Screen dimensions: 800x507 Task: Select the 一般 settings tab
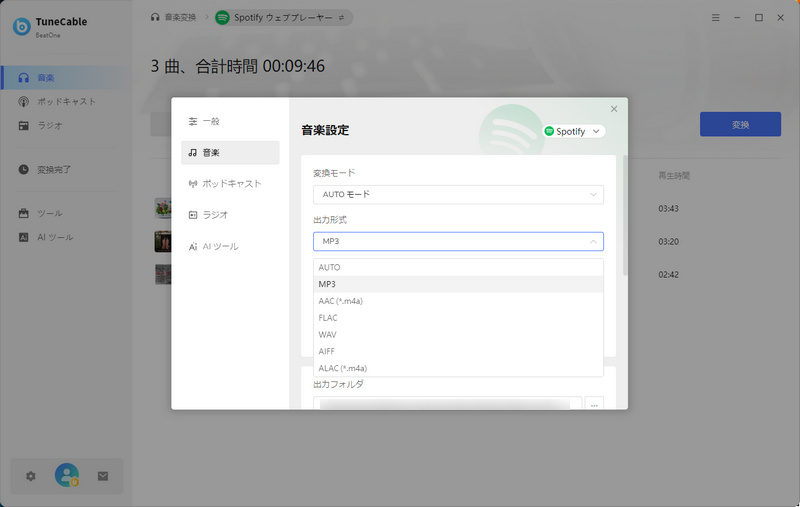230,121
